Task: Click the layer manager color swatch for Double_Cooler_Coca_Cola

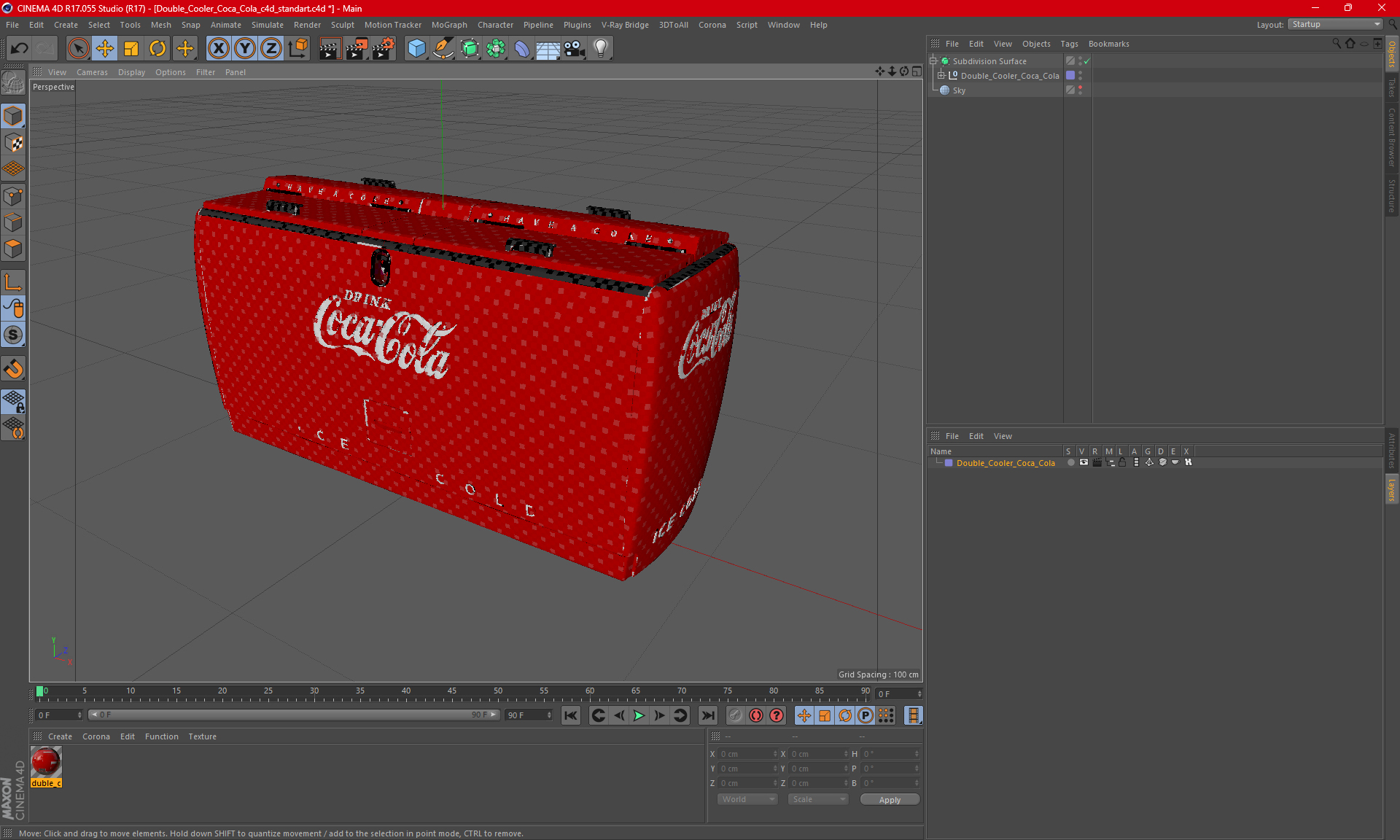Action: 949,463
